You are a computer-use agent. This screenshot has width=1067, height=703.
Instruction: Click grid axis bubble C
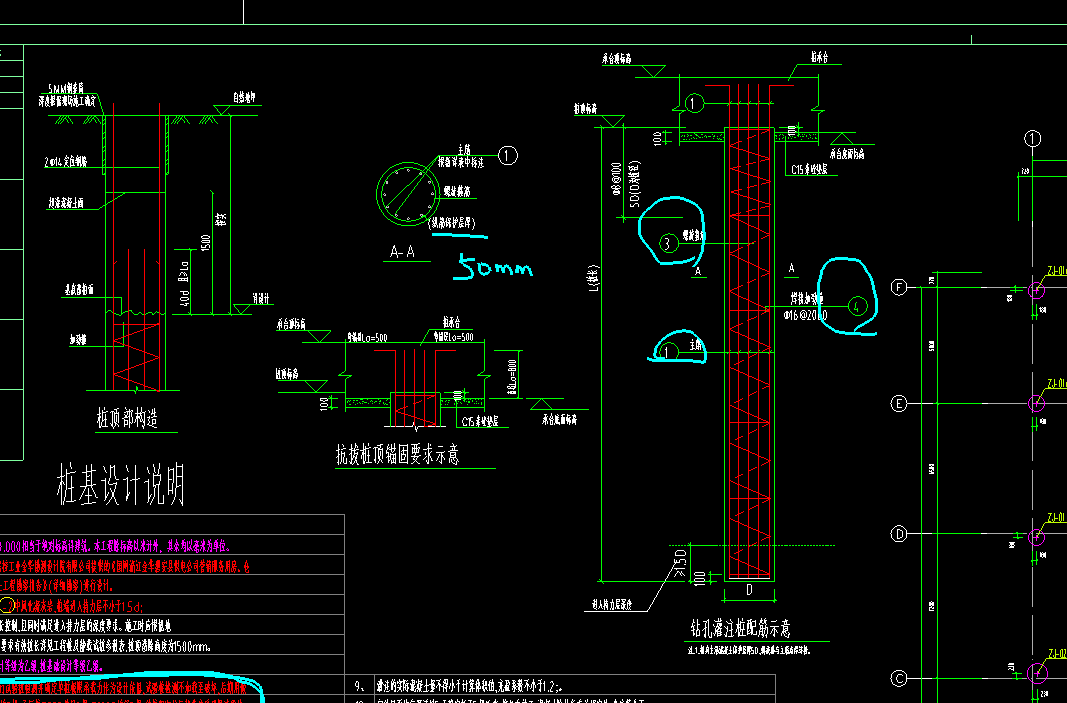pos(899,678)
